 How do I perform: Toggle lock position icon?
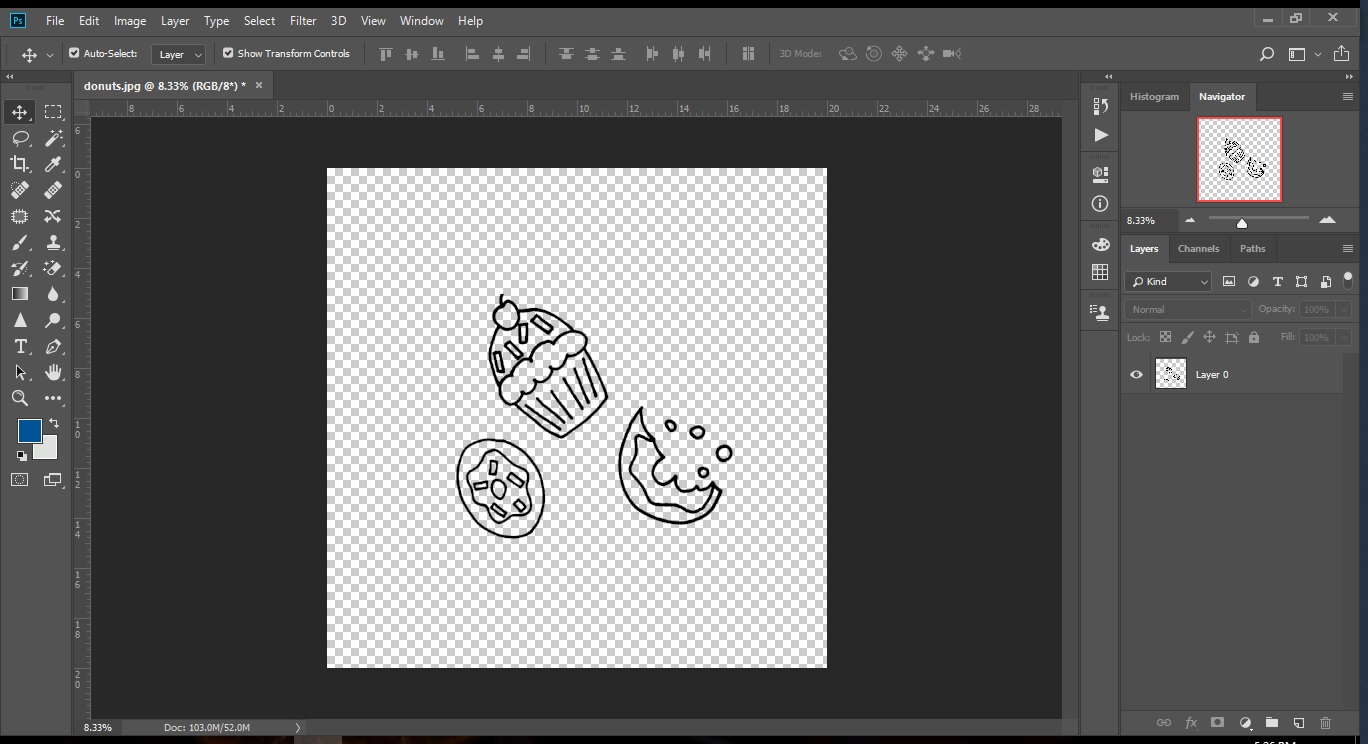pos(1210,337)
